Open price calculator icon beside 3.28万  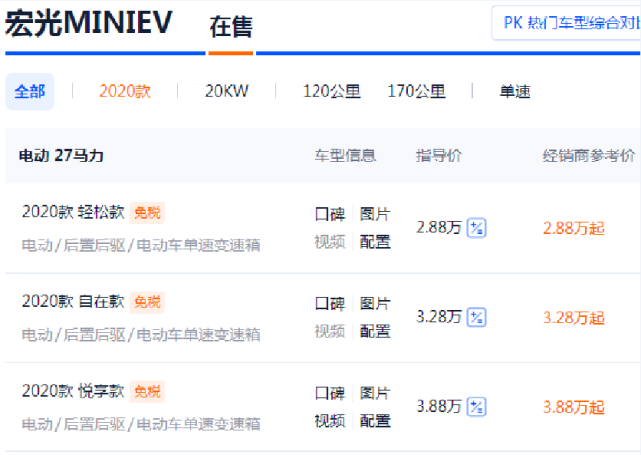[476, 317]
